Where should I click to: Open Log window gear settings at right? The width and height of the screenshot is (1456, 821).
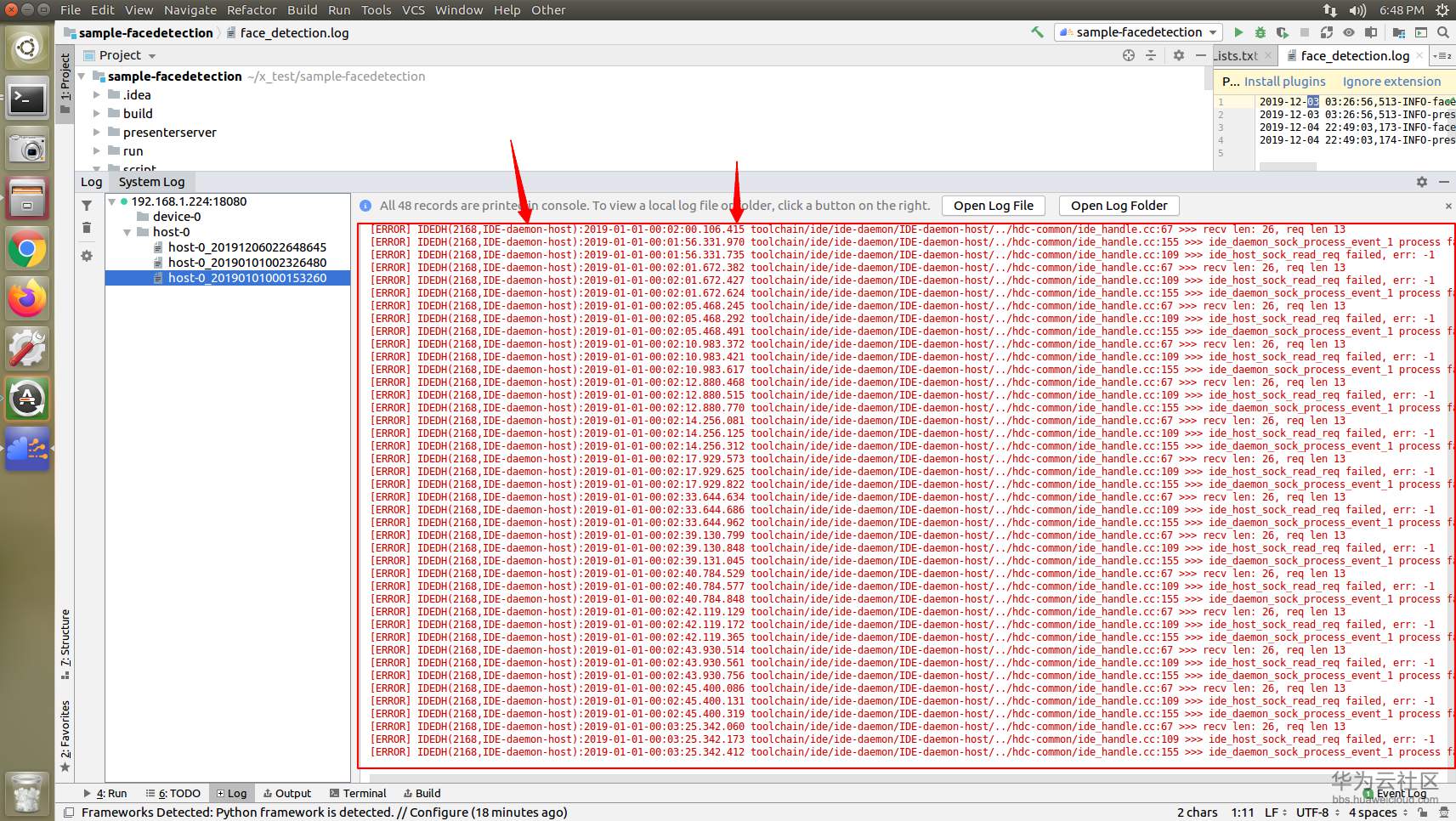(1422, 182)
